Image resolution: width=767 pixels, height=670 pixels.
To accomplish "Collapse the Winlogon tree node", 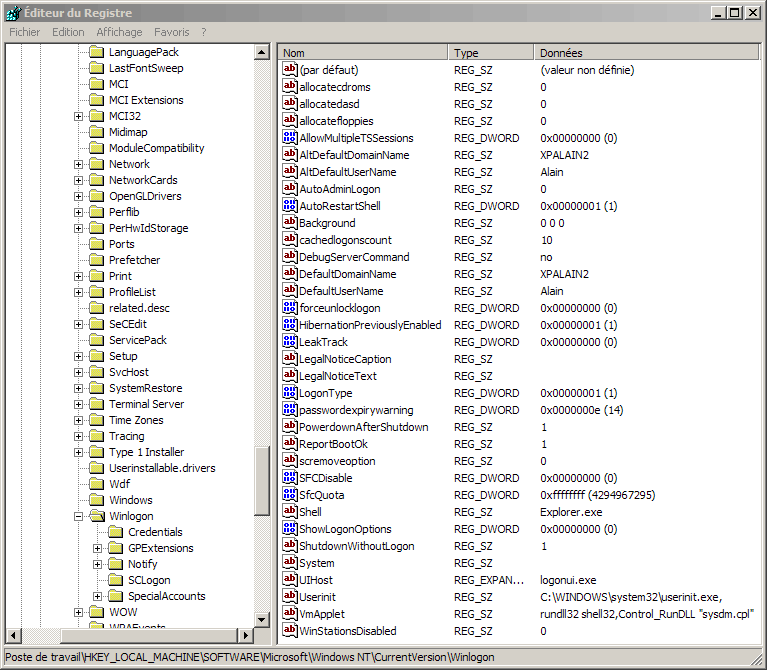I will point(78,516).
